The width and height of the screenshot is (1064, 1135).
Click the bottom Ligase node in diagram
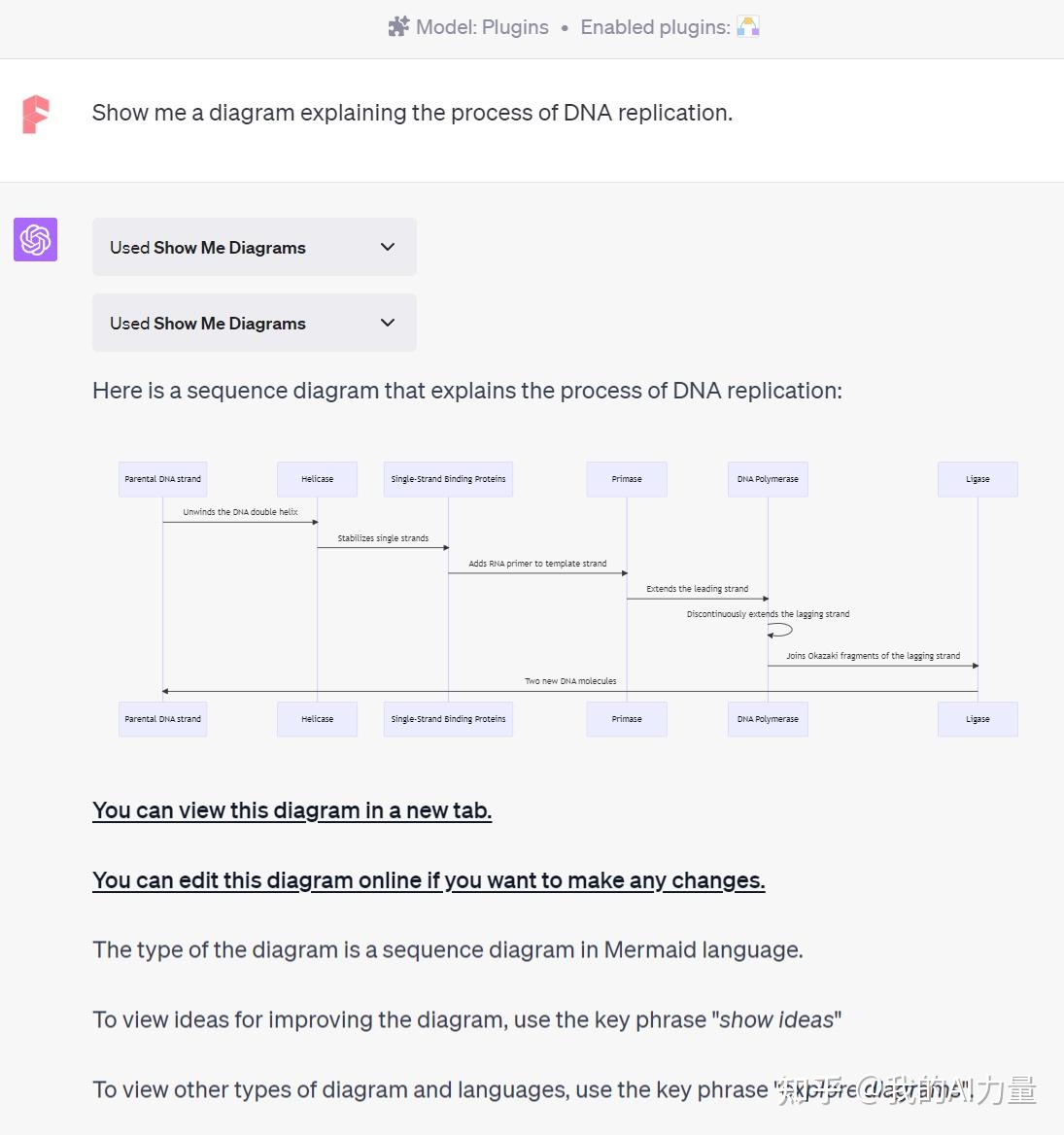[978, 719]
